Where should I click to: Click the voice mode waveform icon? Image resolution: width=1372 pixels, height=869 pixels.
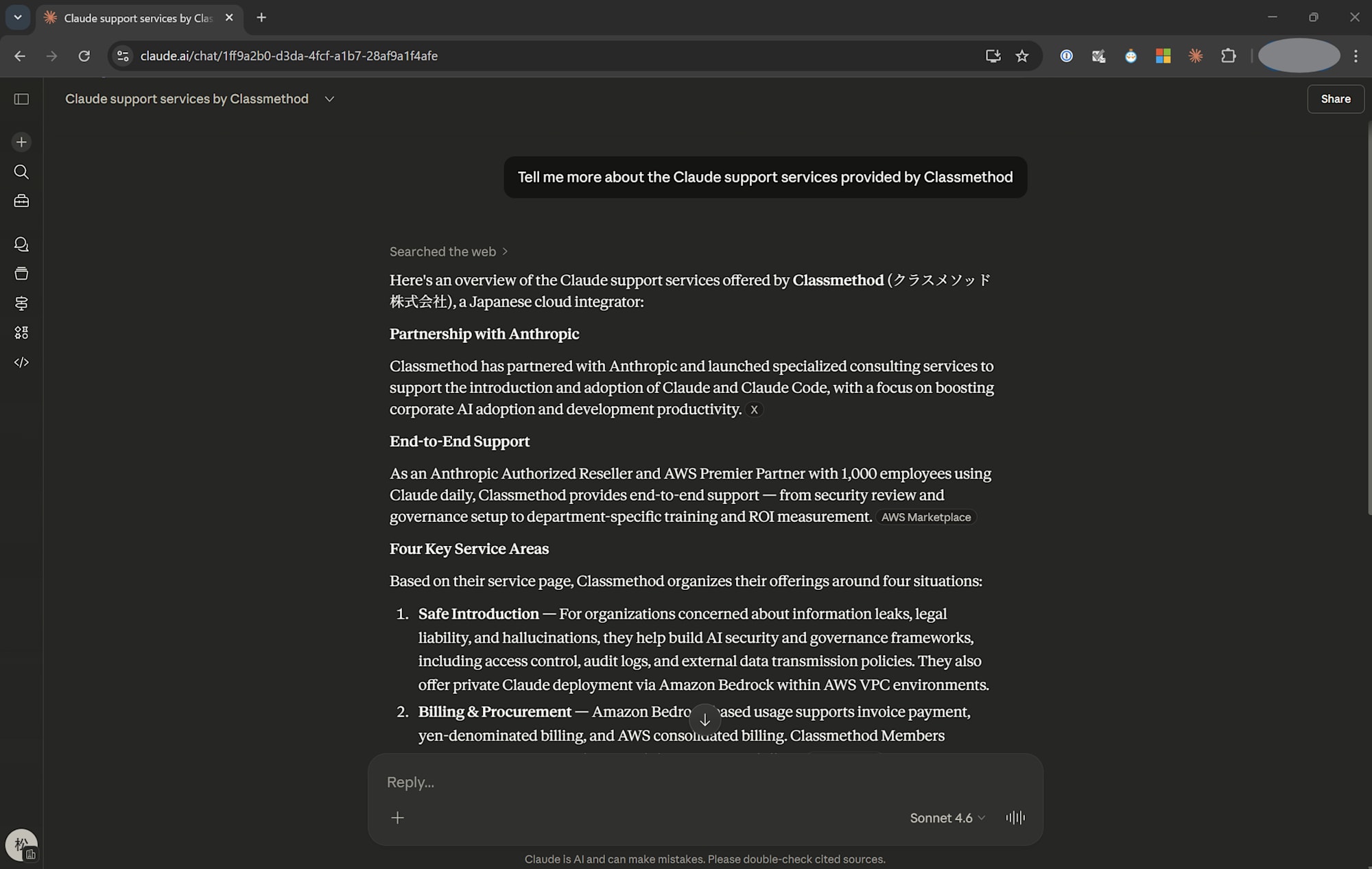(1015, 818)
